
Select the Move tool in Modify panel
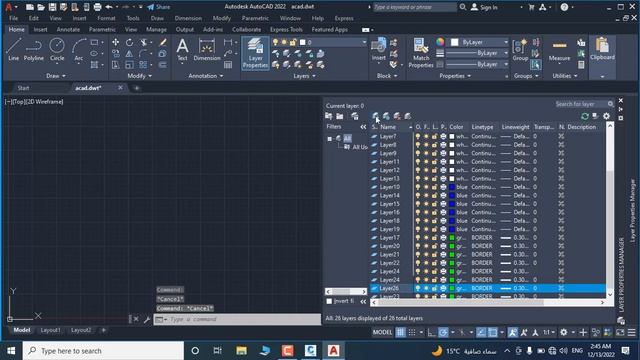[116, 42]
